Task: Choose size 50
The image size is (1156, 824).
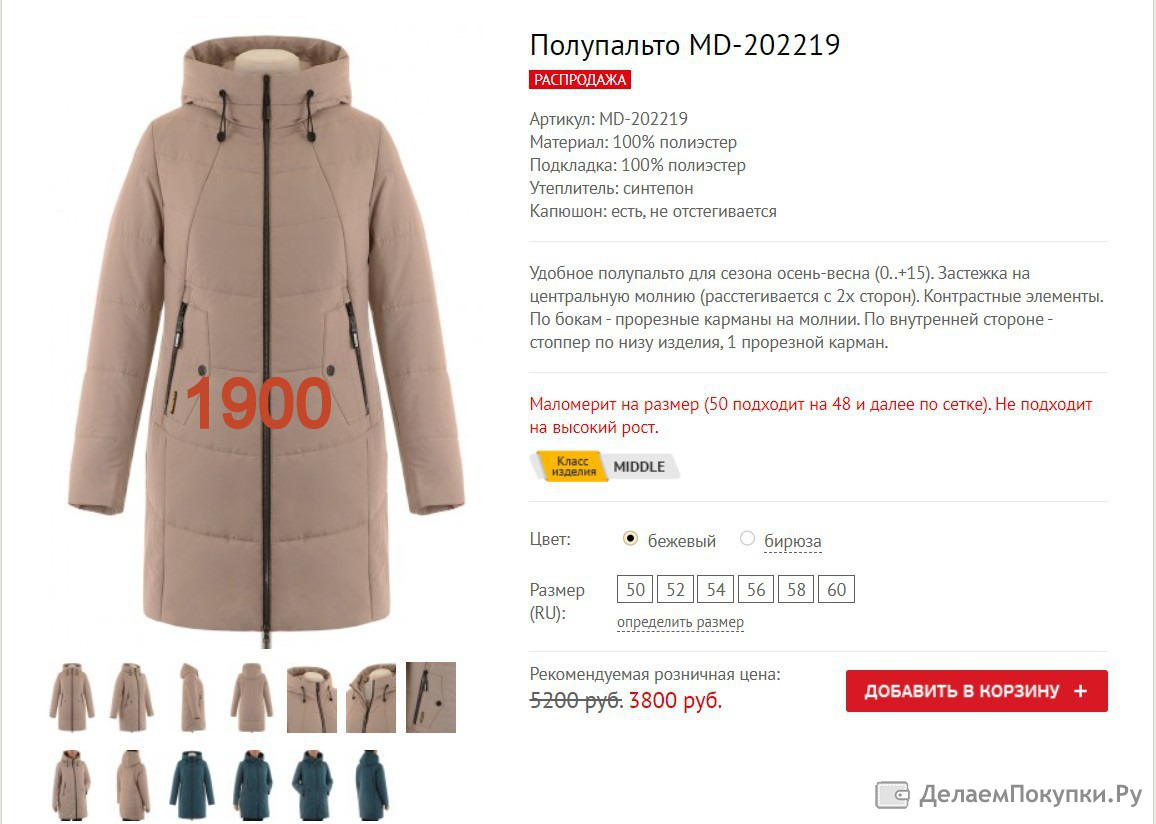Action: pos(636,590)
